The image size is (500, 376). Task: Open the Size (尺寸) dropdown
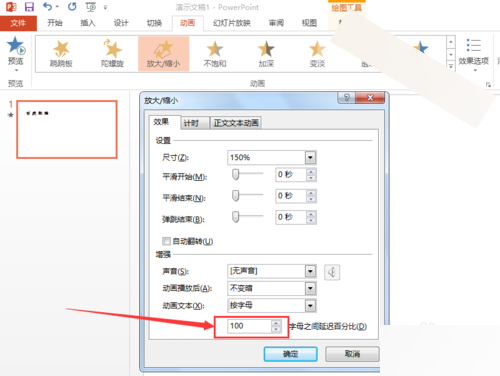310,157
